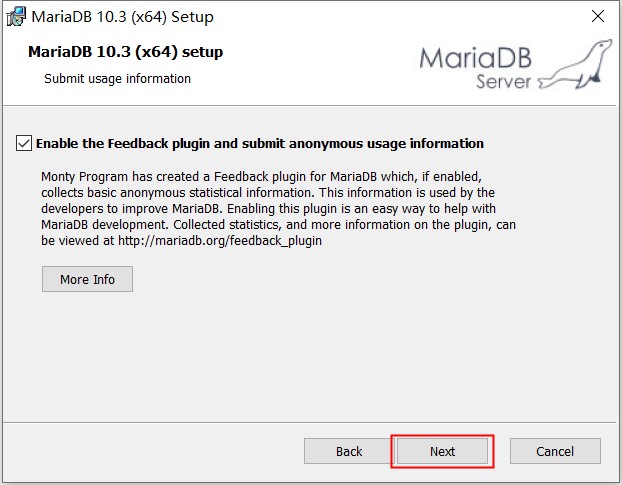Image resolution: width=622 pixels, height=485 pixels.
Task: Click the 'Submit usage information' subtitle
Action: pyautogui.click(x=117, y=78)
